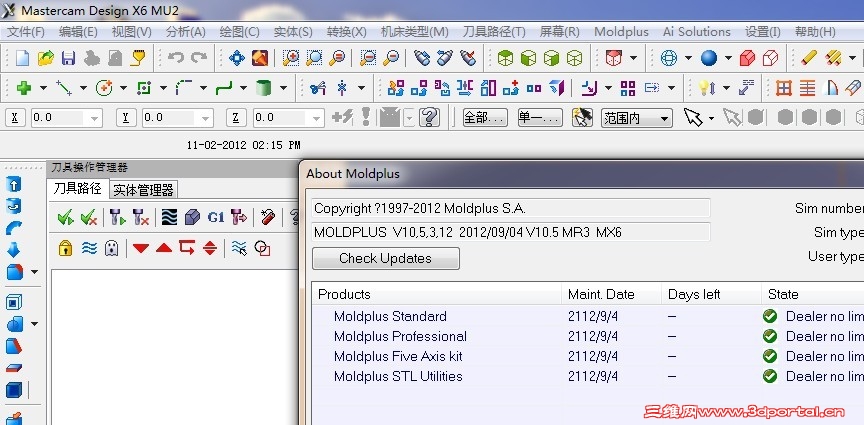Click the blue shaded sphere icon
864x425 pixels.
click(x=709, y=58)
